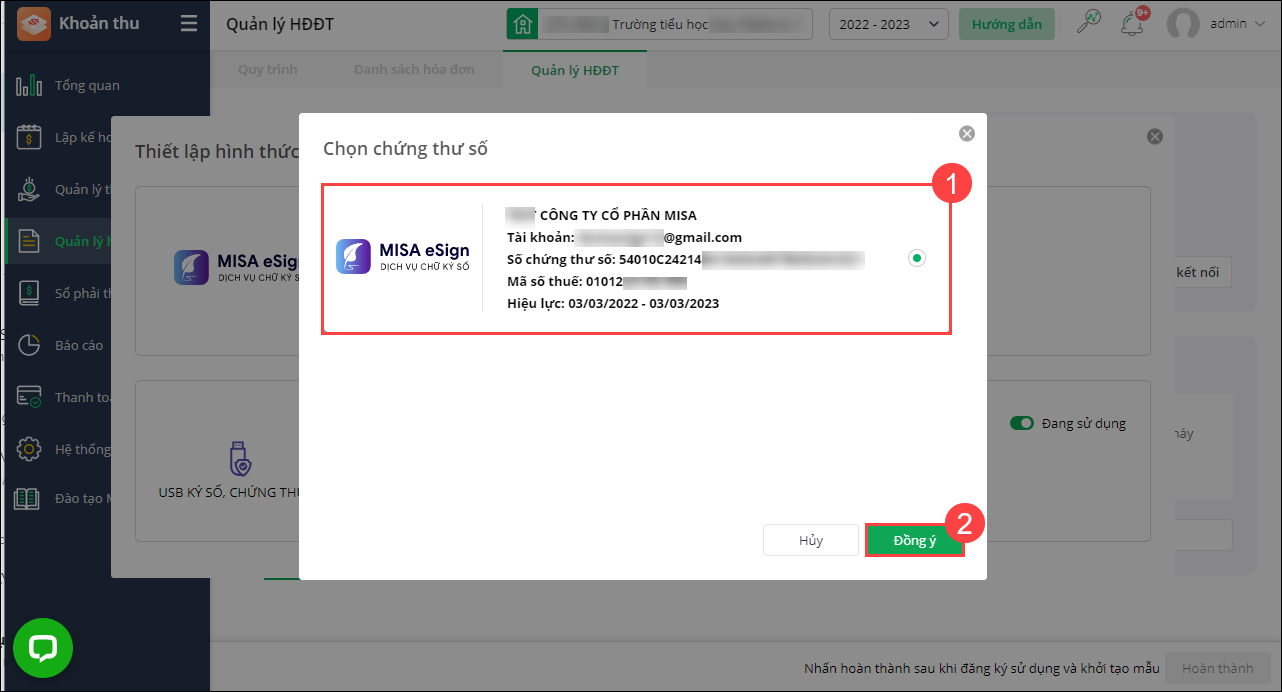The image size is (1282, 692).
Task: Click the USB ký số icon
Action: coord(239,458)
